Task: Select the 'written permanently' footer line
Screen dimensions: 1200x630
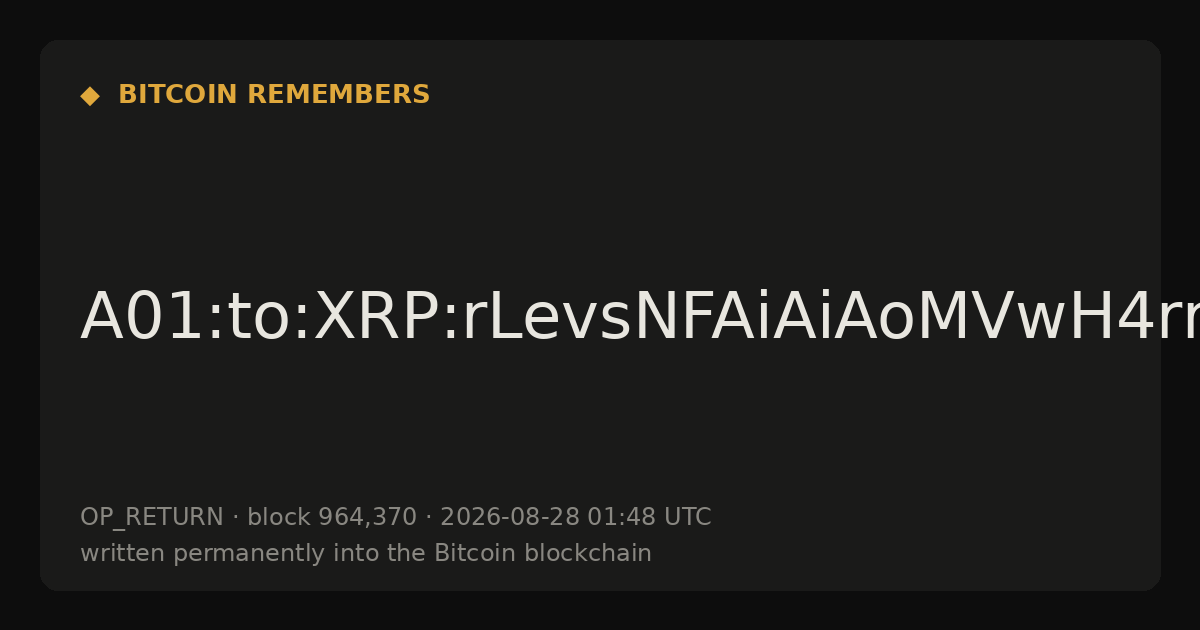Action: (x=366, y=554)
